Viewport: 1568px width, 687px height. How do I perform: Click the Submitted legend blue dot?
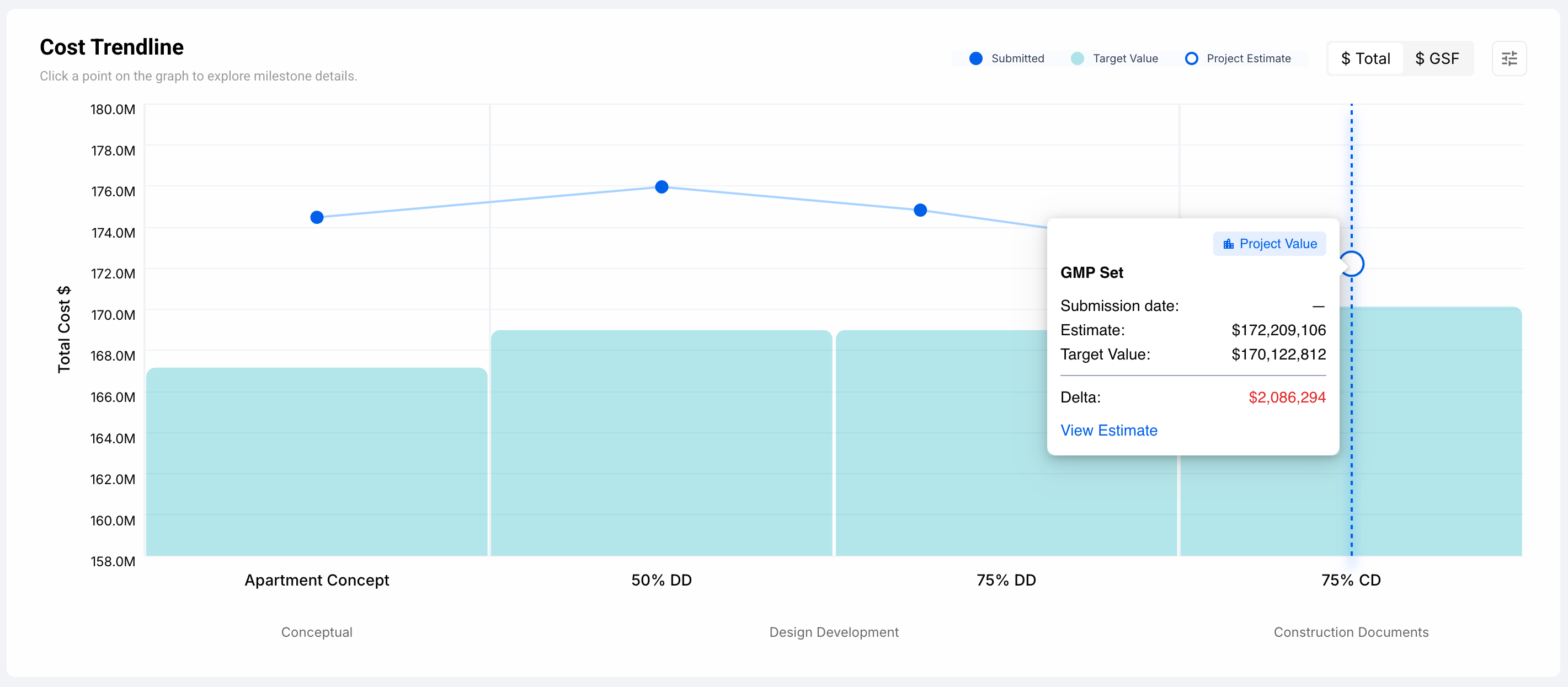point(975,58)
